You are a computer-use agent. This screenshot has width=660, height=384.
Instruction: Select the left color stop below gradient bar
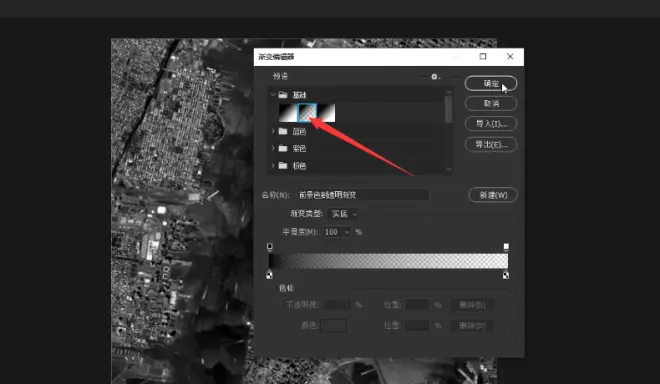[270, 275]
